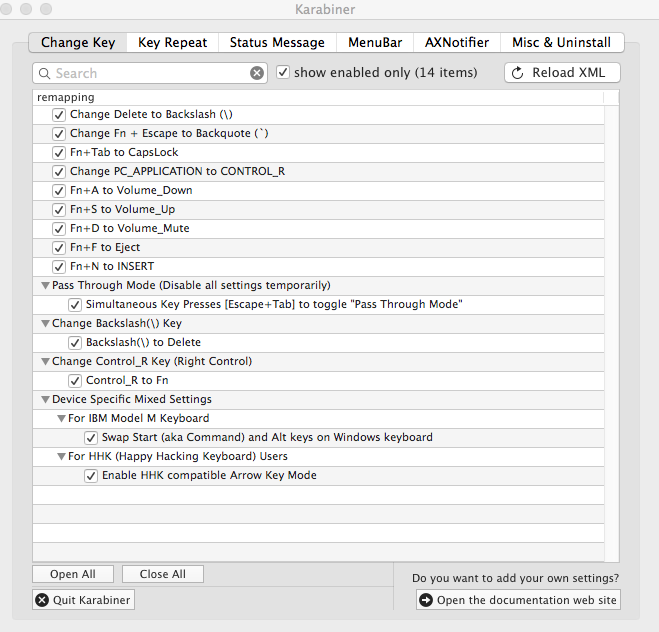The image size is (659, 632).
Task: Click the magnifying glass search icon
Action: click(x=44, y=73)
